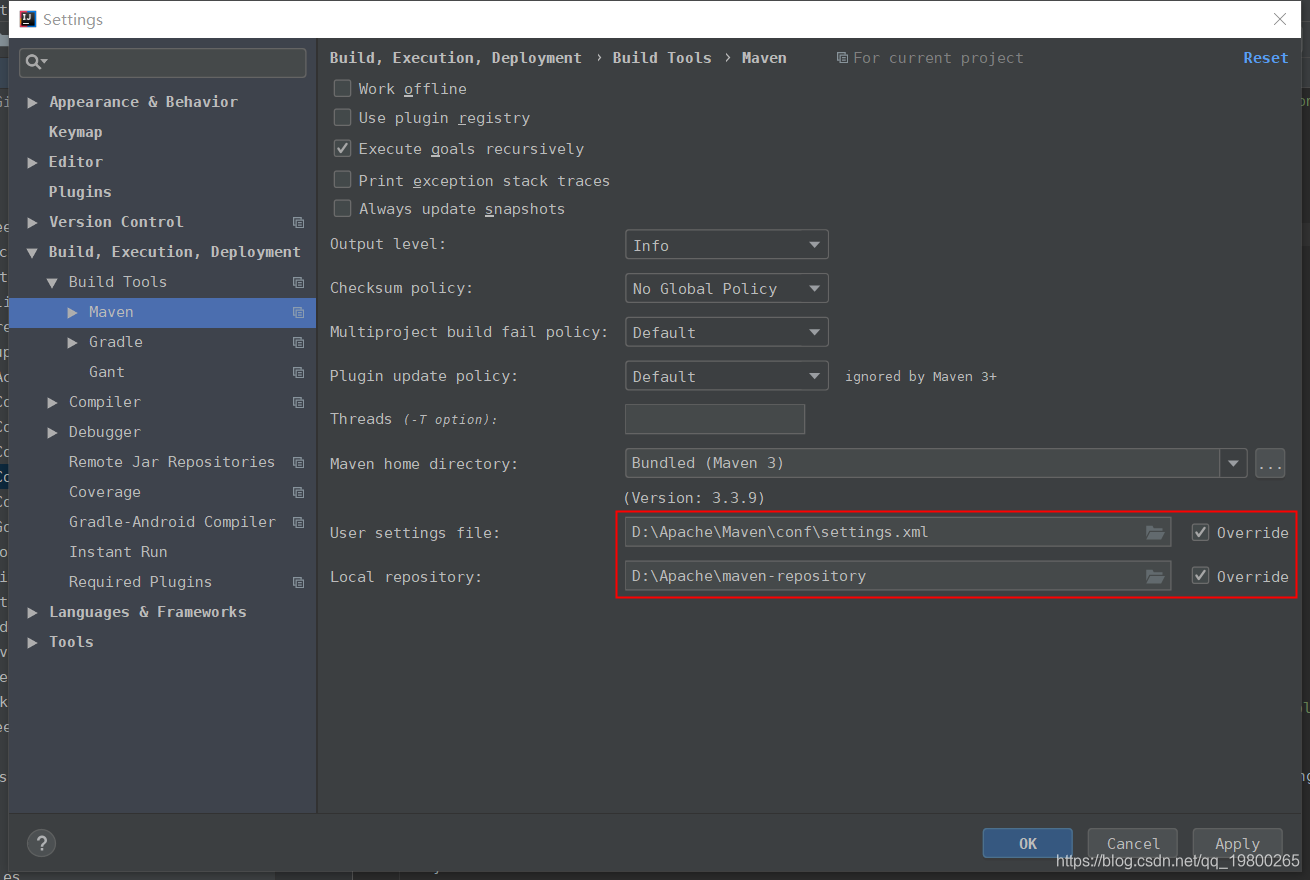Select Keymap in settings tree

pos(76,132)
